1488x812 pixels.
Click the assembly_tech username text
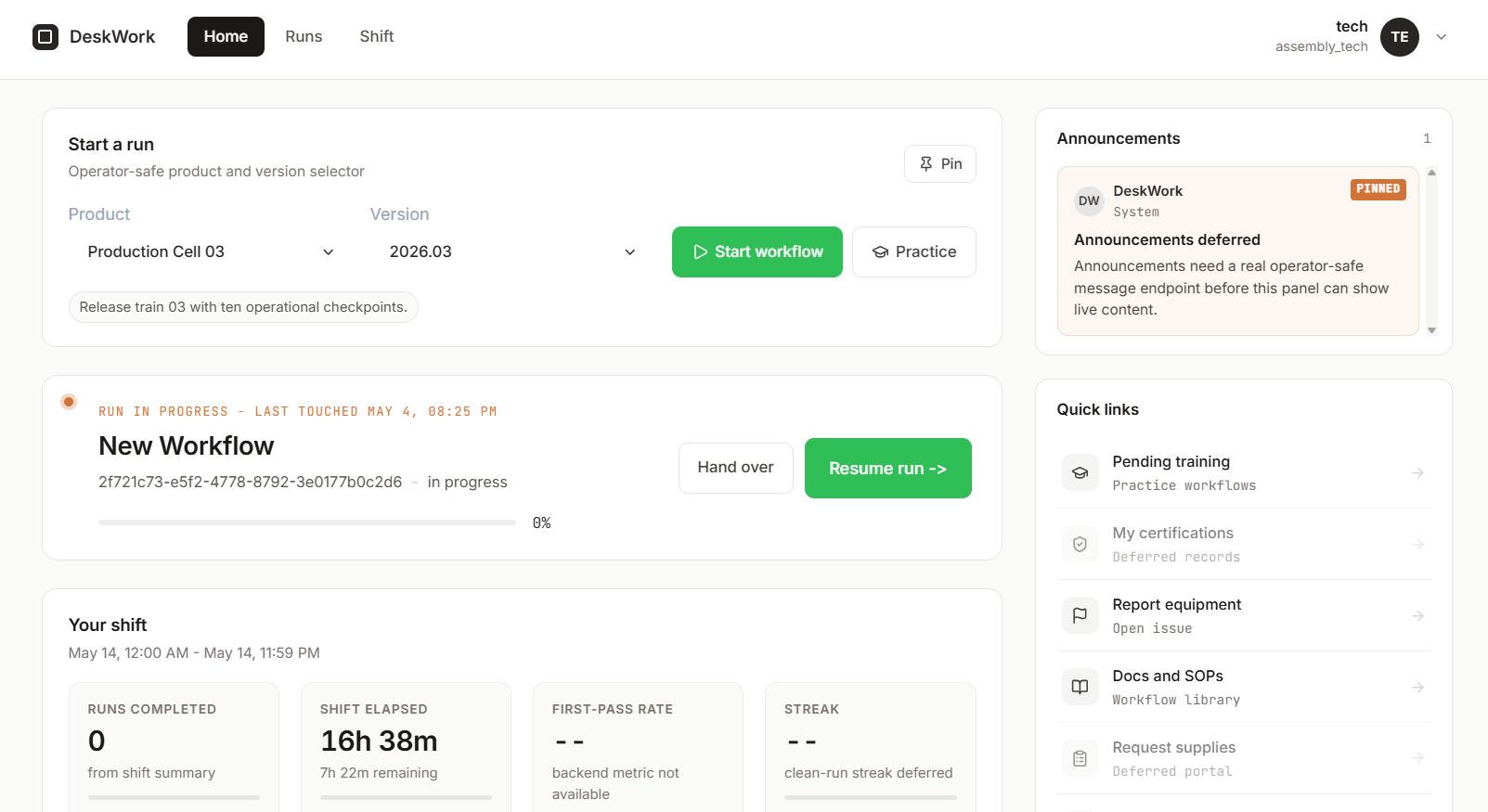tap(1321, 46)
